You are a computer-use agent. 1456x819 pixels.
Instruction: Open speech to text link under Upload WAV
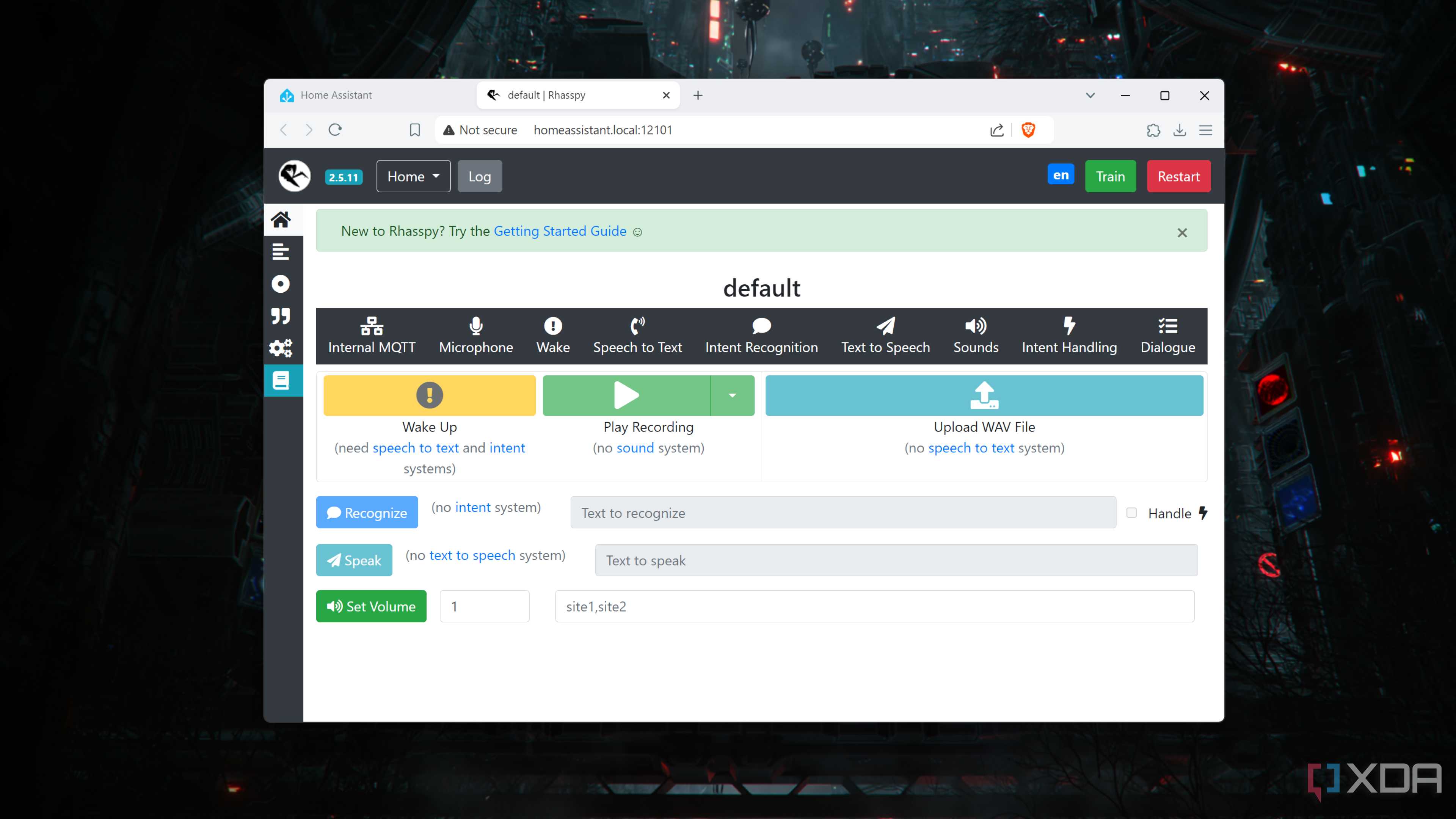pos(971,448)
